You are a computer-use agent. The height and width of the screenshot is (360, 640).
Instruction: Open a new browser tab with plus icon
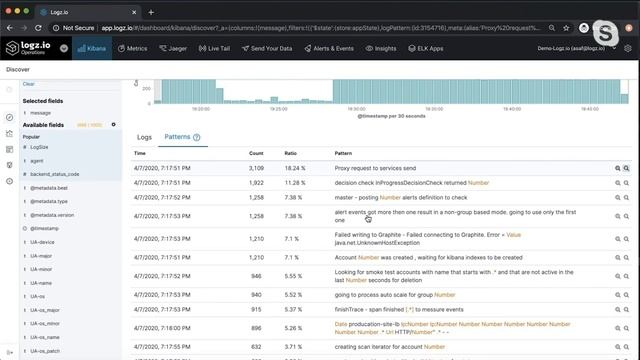pos(151,12)
